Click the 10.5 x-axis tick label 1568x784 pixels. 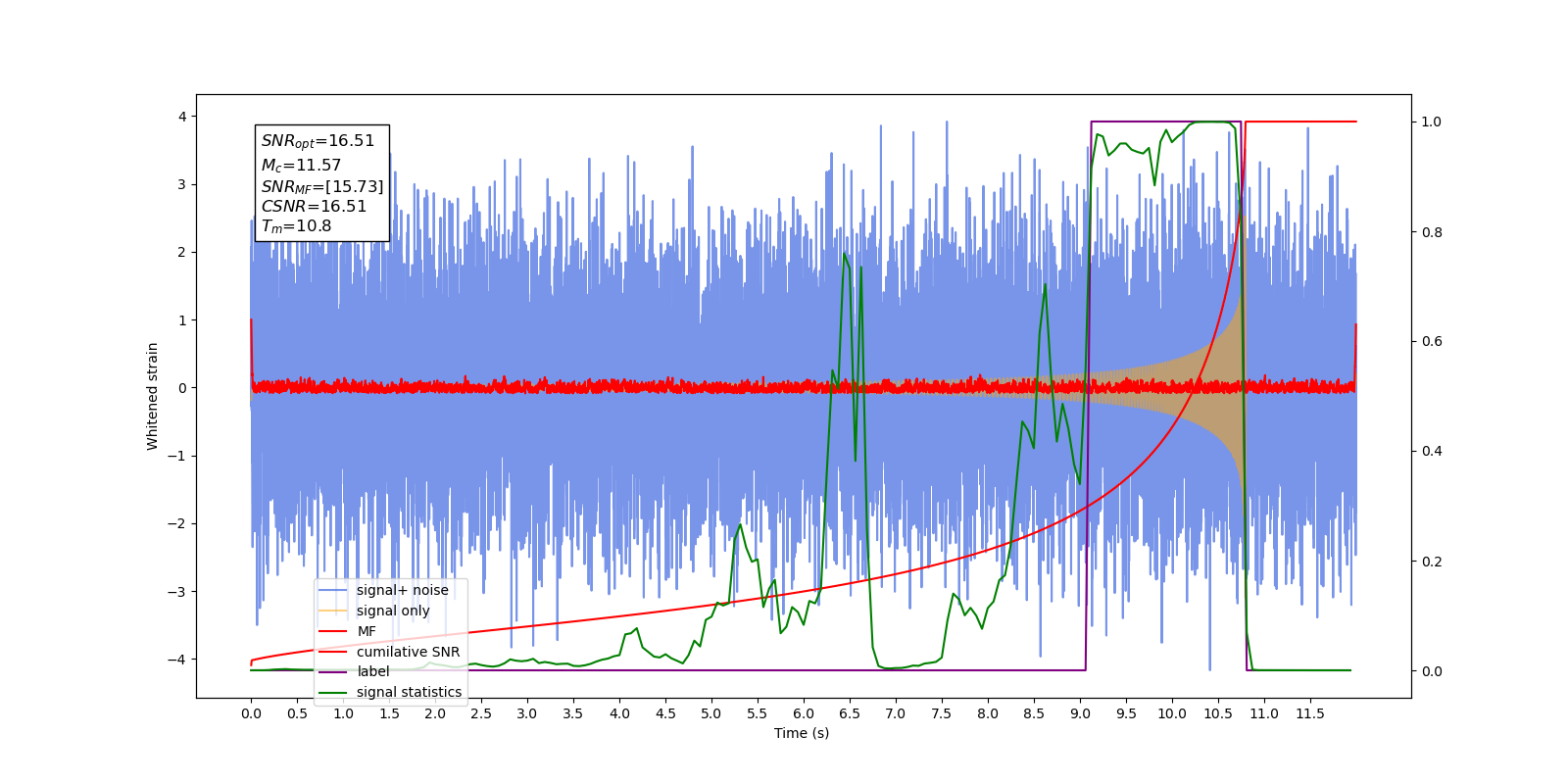click(x=1218, y=713)
